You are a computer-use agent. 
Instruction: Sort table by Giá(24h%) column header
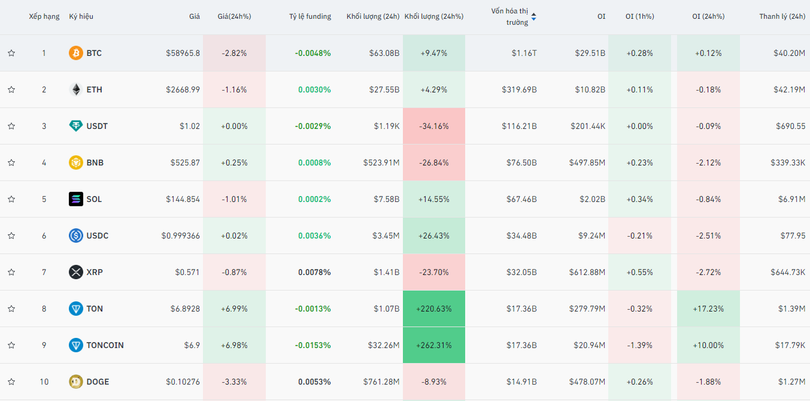point(234,17)
